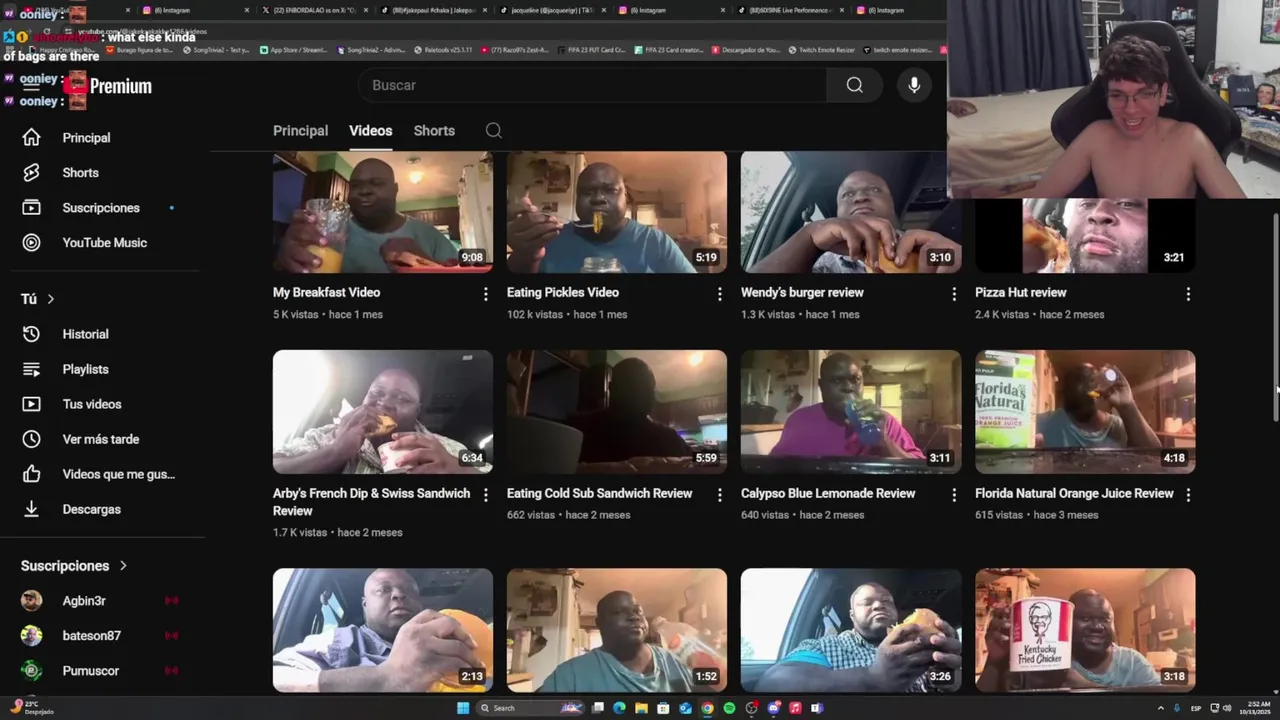
Task: Open options menu for Pizza Hut review
Action: click(x=1188, y=294)
